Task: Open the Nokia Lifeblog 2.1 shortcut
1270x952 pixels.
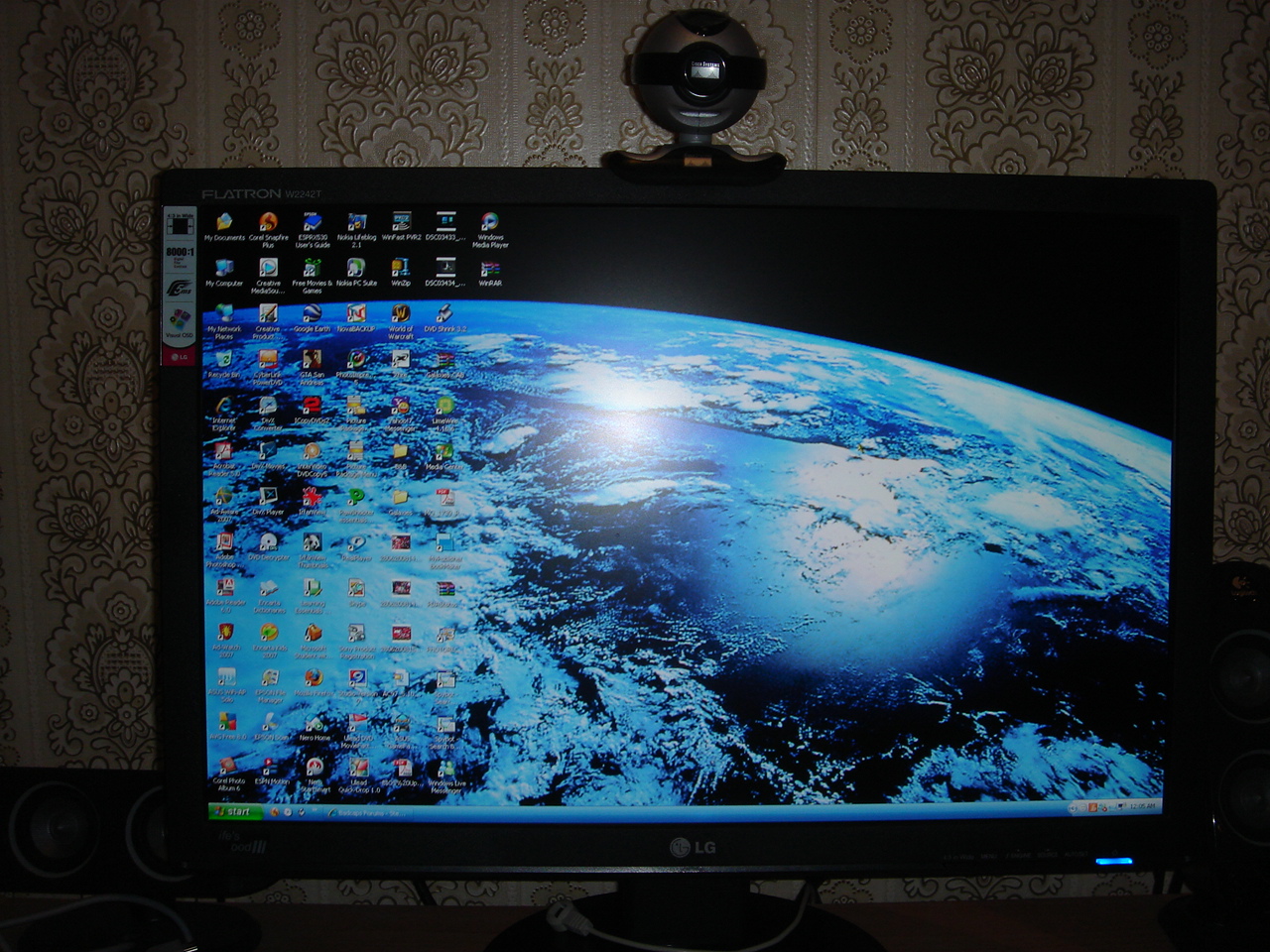Action: point(356,229)
